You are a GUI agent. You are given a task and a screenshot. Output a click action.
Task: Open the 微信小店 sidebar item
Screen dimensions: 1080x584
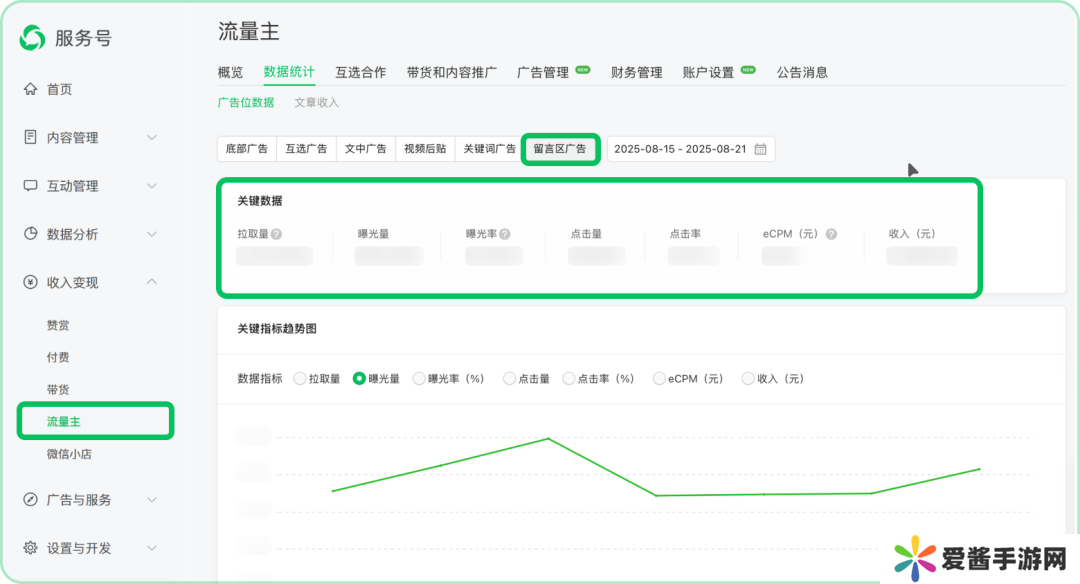pyautogui.click(x=70, y=454)
